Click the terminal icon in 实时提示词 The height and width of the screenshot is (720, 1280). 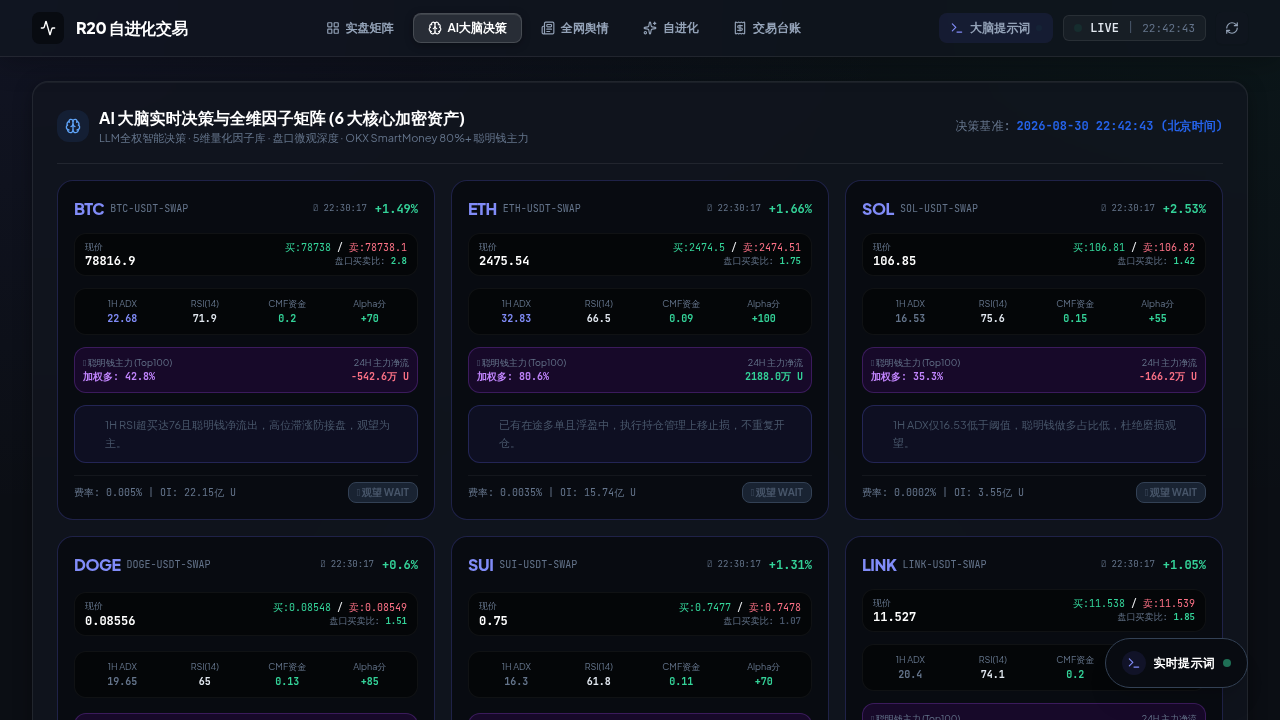[x=1134, y=663]
